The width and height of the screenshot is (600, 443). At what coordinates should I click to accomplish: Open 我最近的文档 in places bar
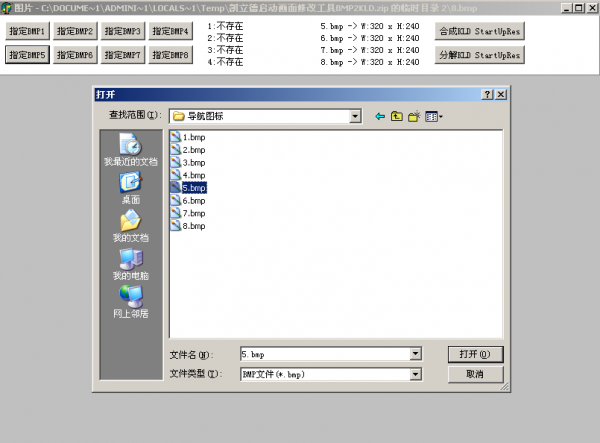130,150
